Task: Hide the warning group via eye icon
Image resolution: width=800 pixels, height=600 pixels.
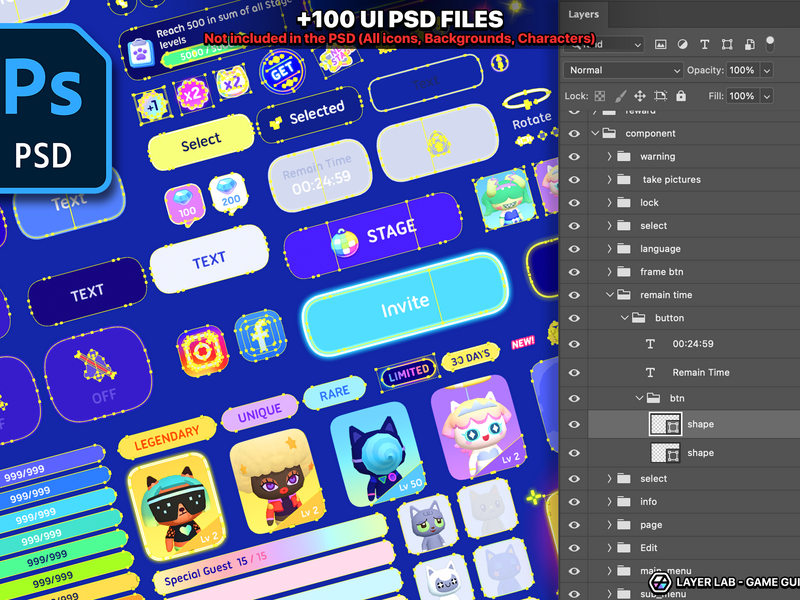Action: click(574, 157)
